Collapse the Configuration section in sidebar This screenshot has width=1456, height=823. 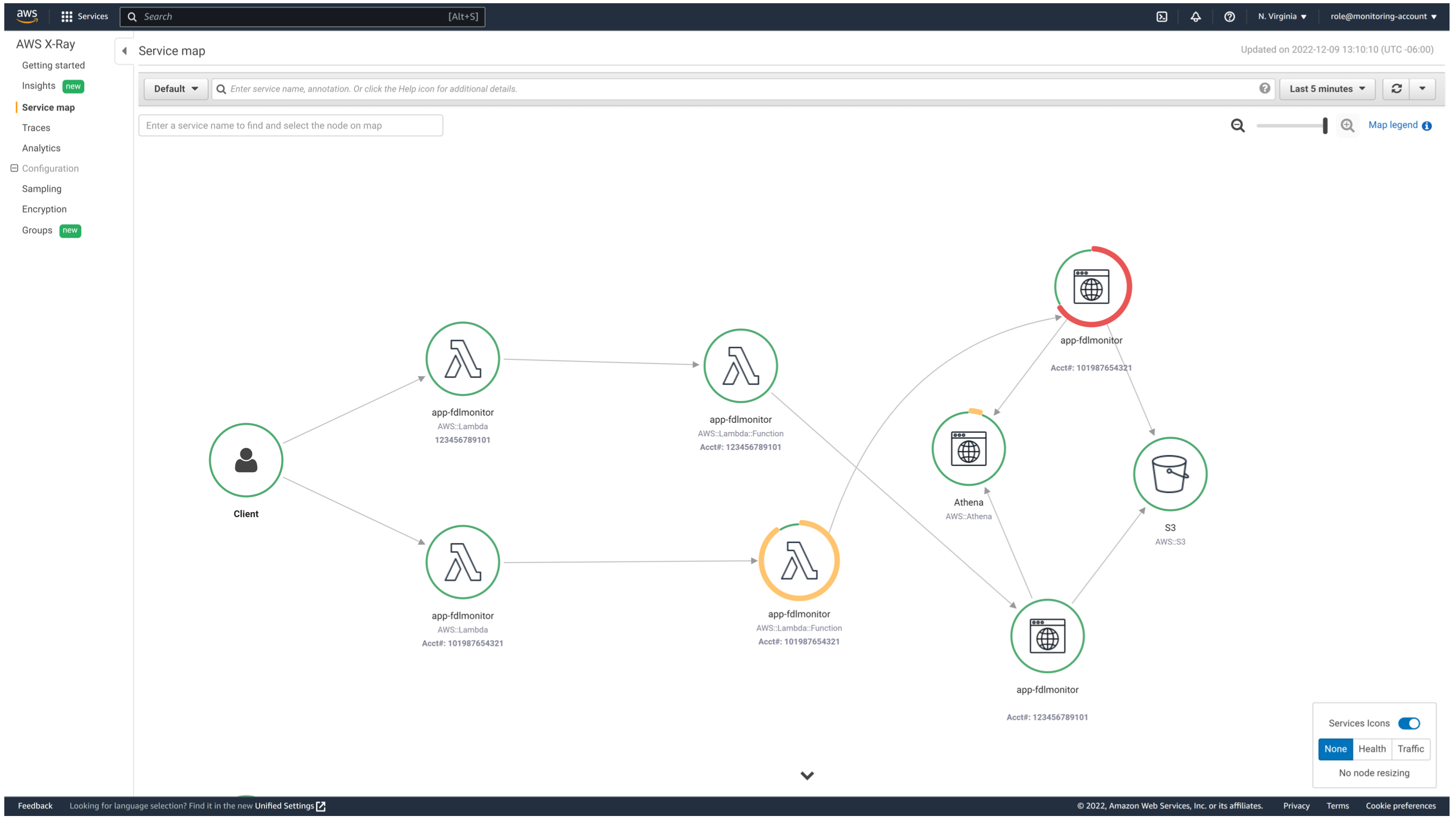(13, 168)
